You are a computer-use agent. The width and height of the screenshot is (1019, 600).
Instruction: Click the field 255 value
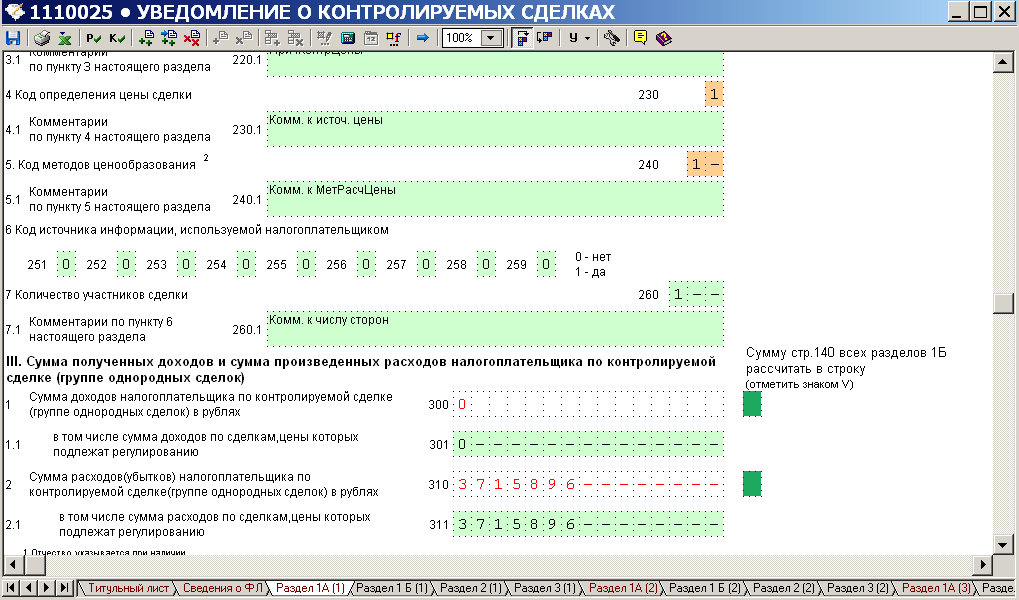point(306,265)
